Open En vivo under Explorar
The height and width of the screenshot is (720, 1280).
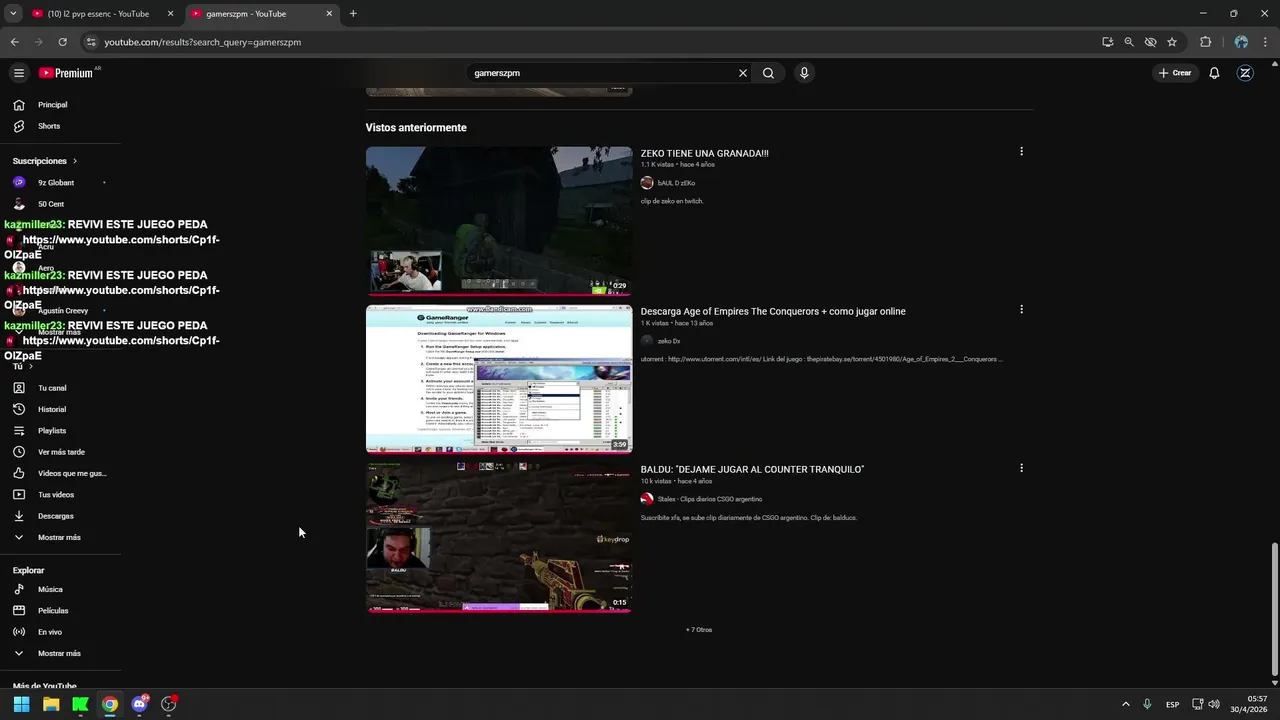click(60, 632)
